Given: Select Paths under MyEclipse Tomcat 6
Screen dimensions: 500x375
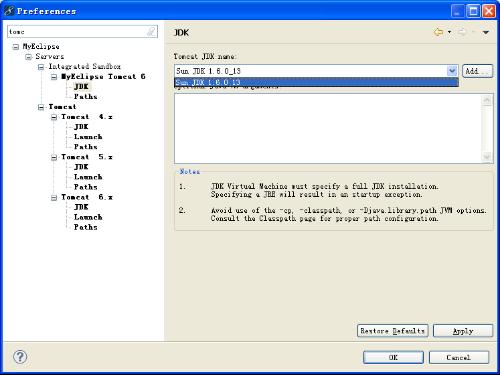Looking at the screenshot, I should pos(85,97).
